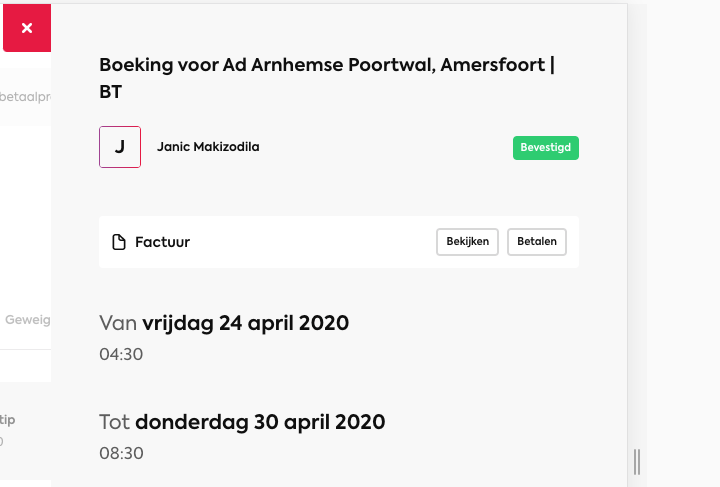Click the J avatar of Janic Makizodila
The height and width of the screenshot is (487, 720).
coord(120,147)
